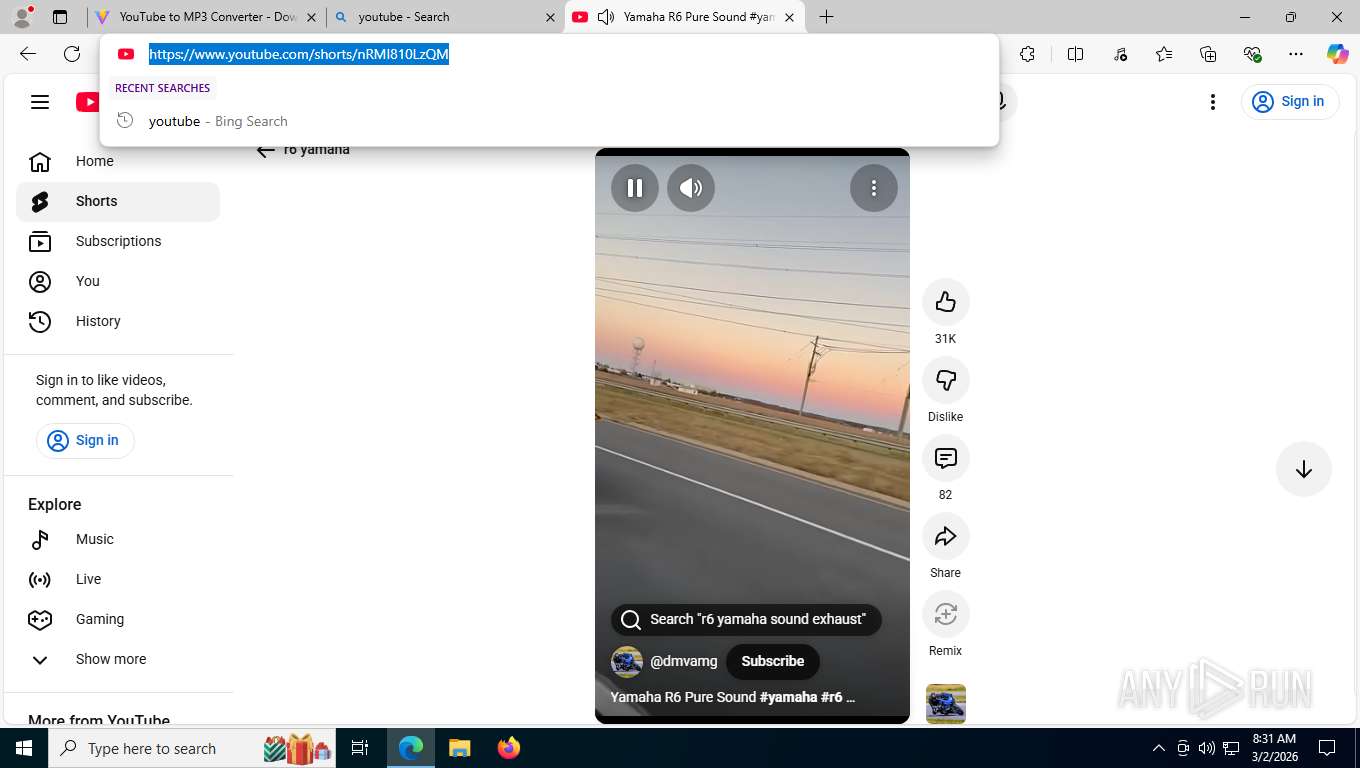
Task: Open the tab actions menu icon
Action: (x=60, y=17)
